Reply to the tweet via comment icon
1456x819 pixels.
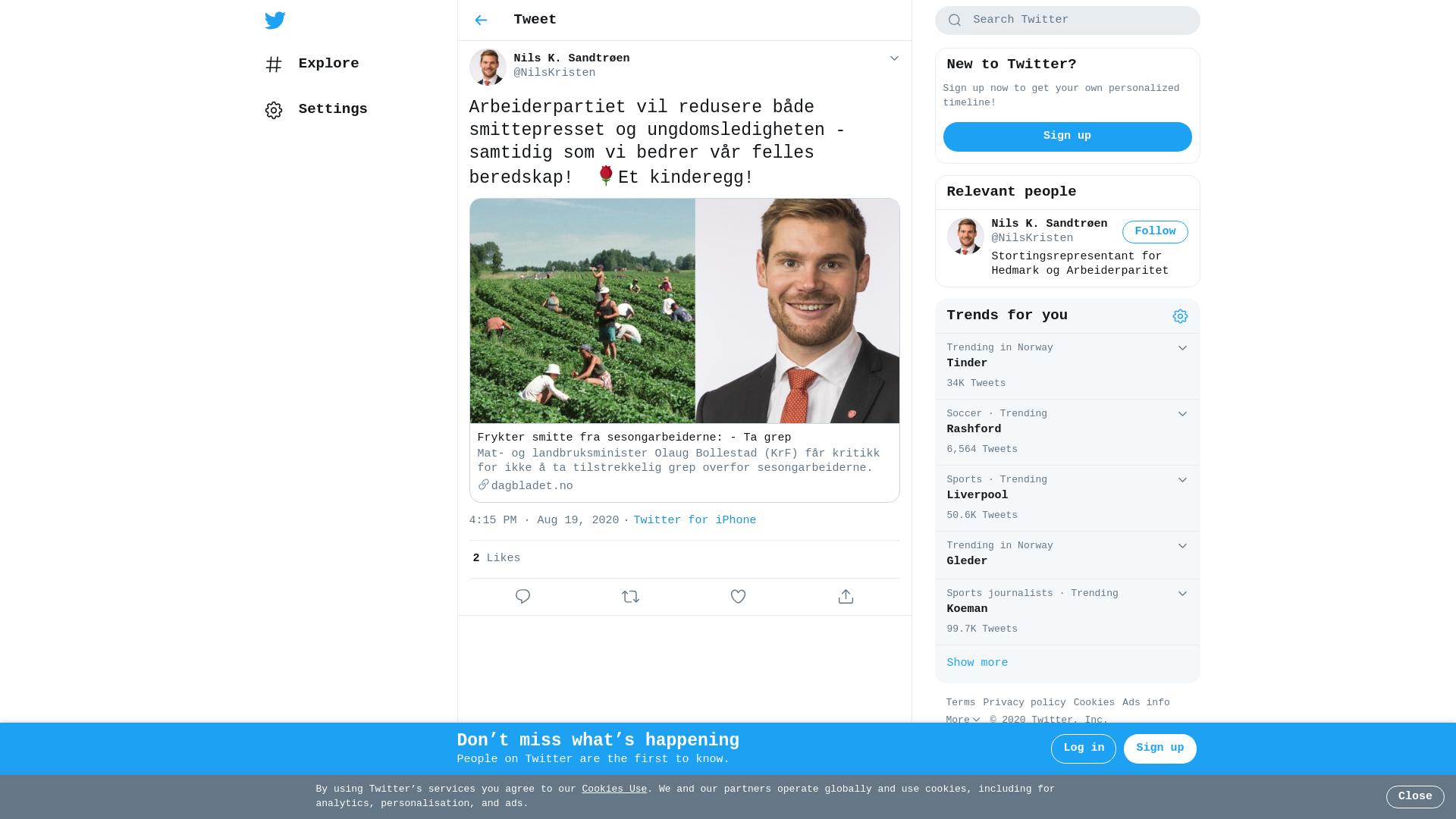tap(522, 597)
